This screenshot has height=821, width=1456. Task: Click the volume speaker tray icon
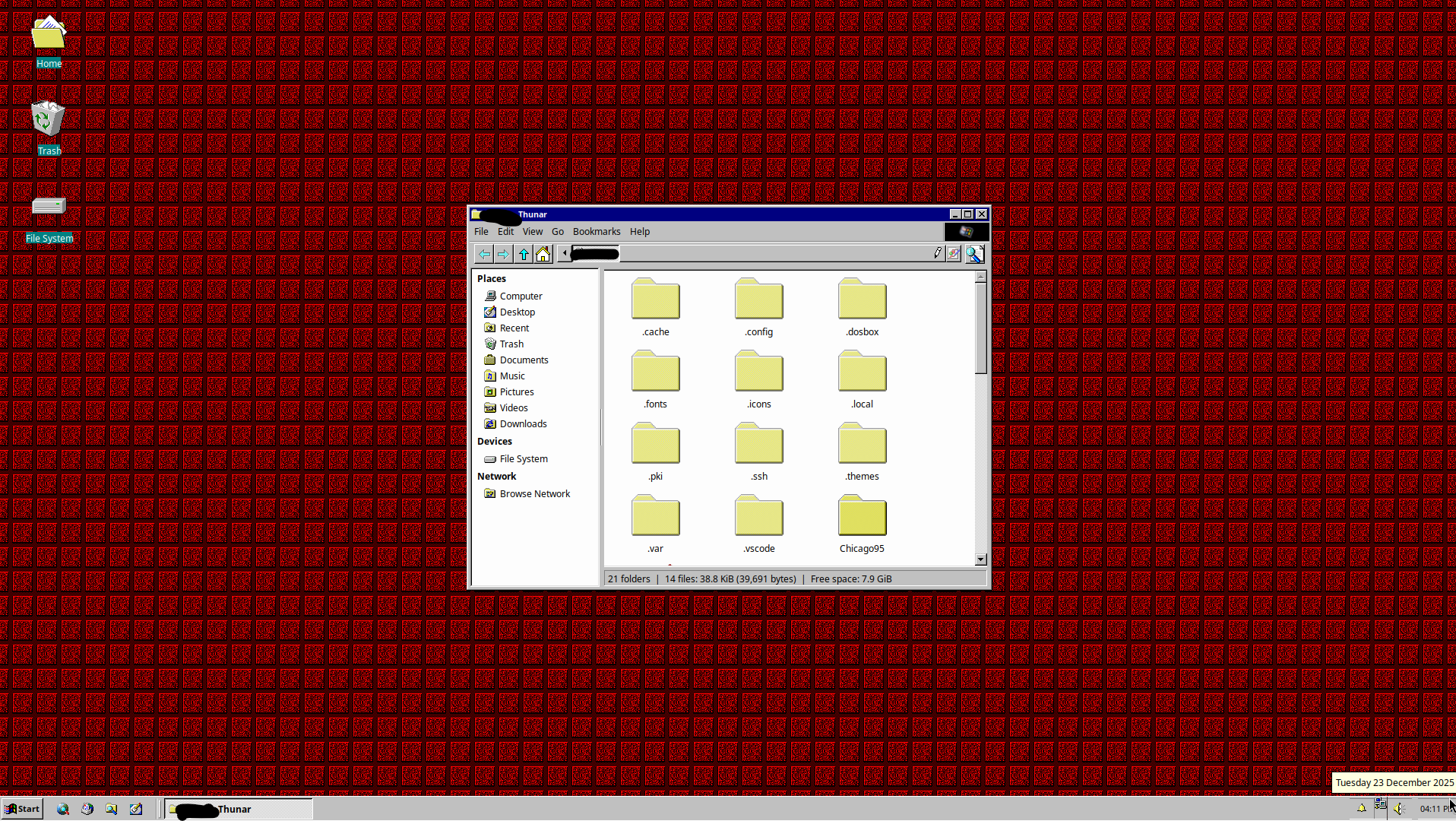[x=1399, y=808]
